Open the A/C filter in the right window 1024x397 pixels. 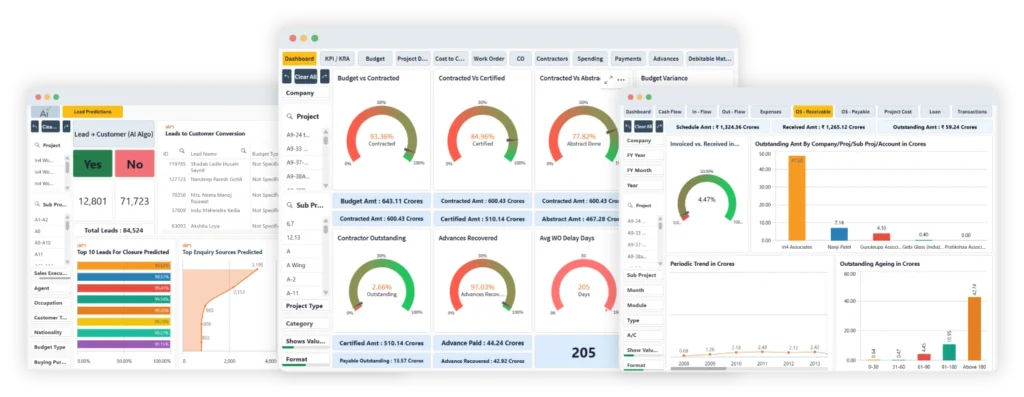[643, 335]
